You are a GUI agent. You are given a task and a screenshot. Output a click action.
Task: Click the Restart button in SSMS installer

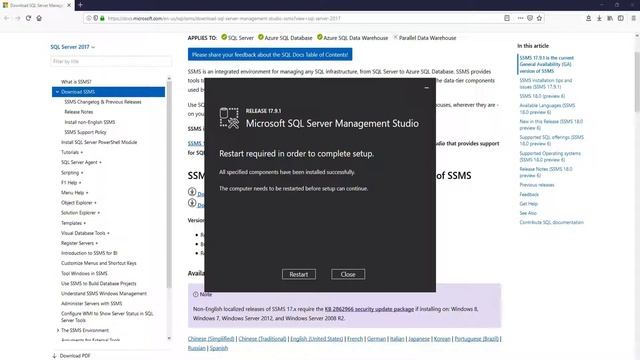point(299,274)
